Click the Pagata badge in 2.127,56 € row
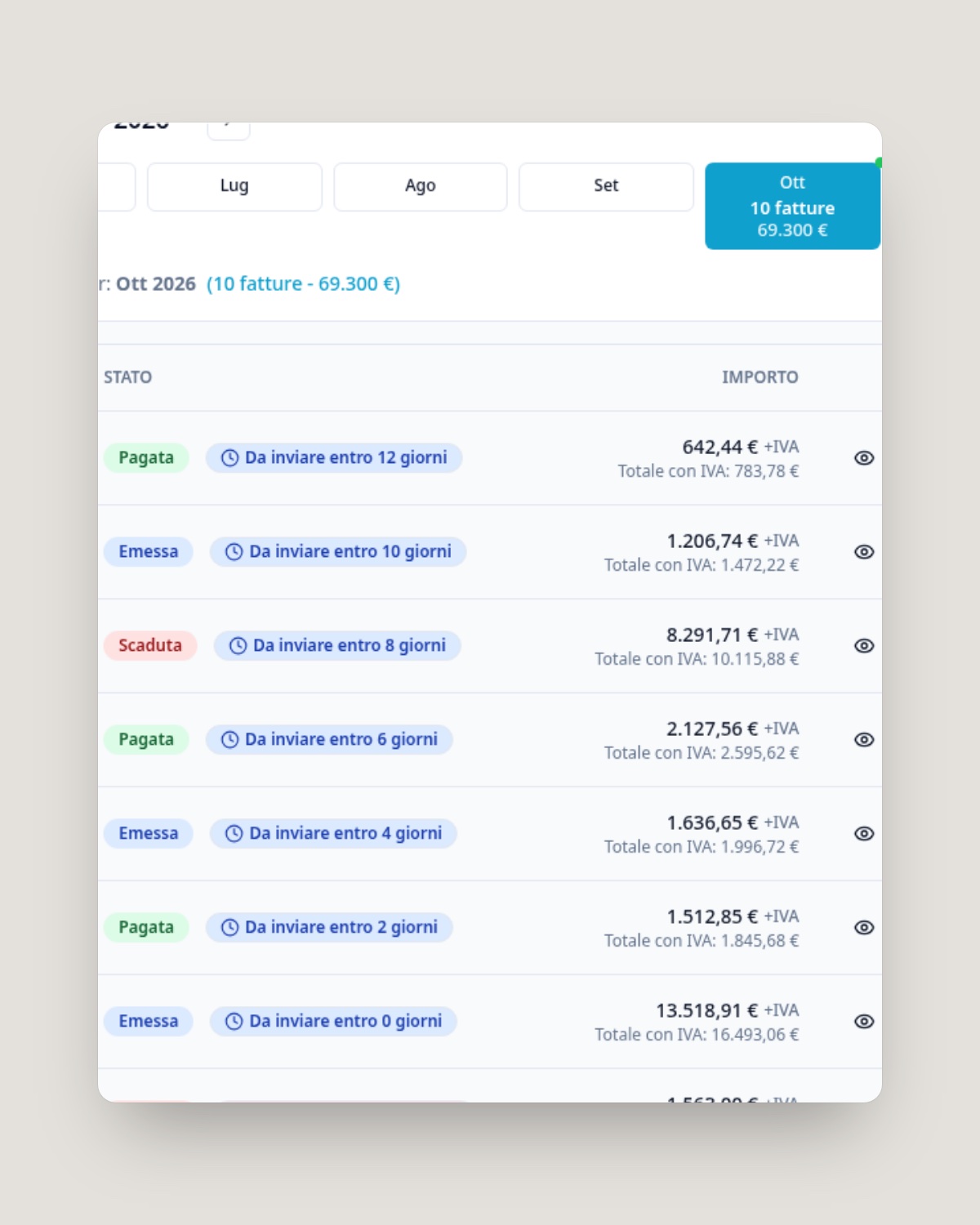Screen dimensions: 980x1225 [146, 740]
